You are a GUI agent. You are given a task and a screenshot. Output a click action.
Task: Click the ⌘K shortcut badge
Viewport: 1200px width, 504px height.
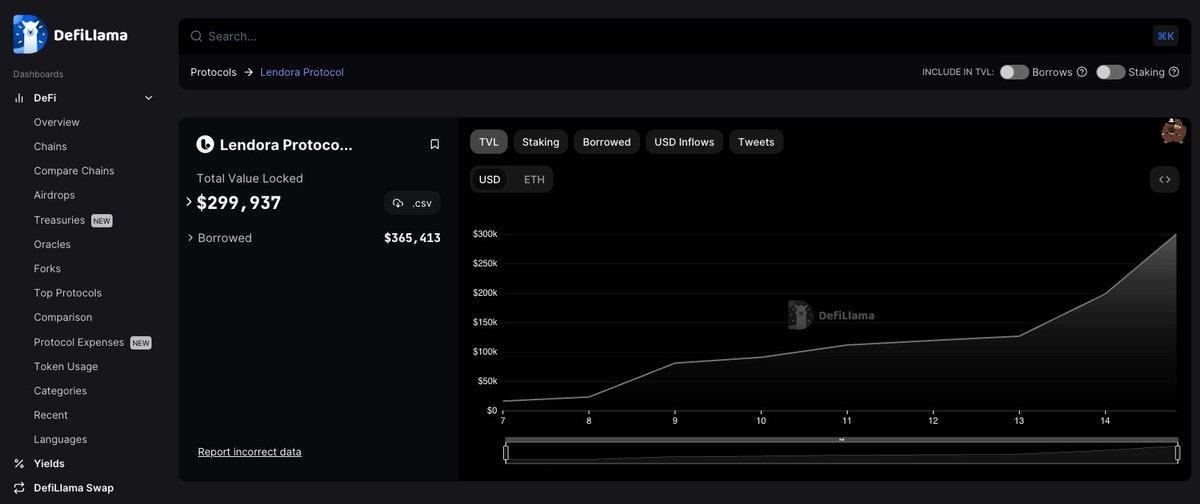tap(1165, 36)
